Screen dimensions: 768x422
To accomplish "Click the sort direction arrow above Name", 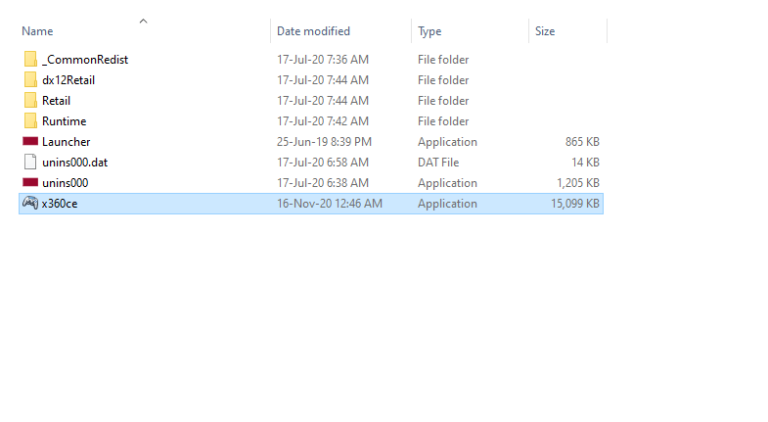I will tap(144, 21).
